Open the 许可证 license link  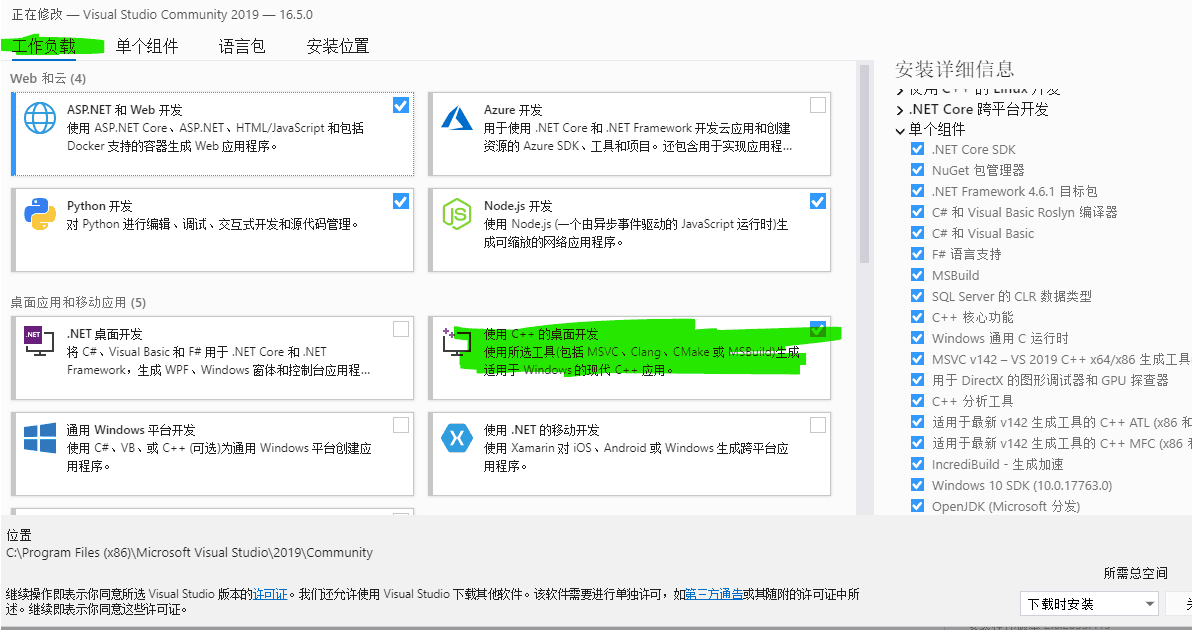(x=270, y=594)
